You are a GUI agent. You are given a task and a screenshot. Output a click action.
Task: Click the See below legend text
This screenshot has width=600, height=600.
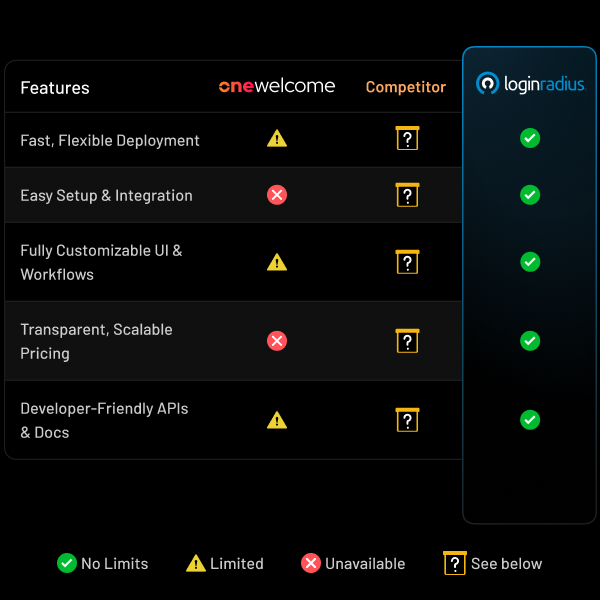[506, 564]
